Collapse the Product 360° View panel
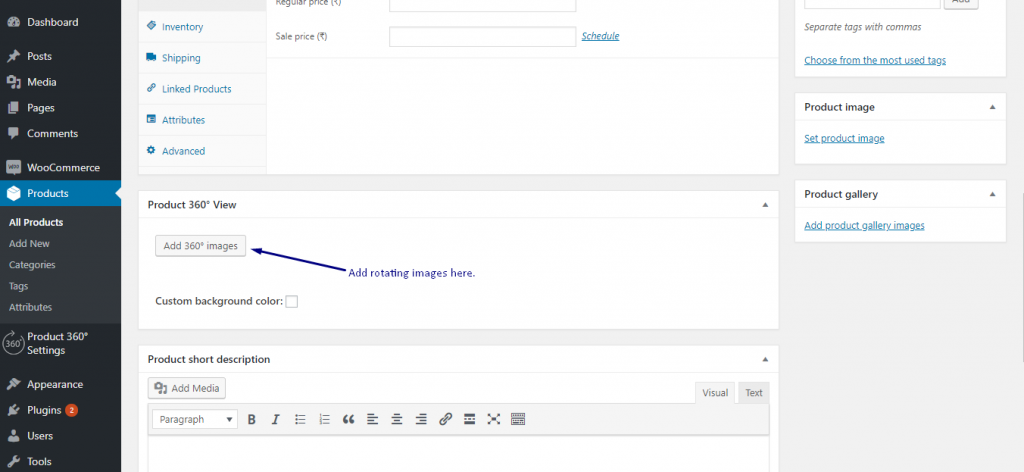This screenshot has height=472, width=1024. 765,205
